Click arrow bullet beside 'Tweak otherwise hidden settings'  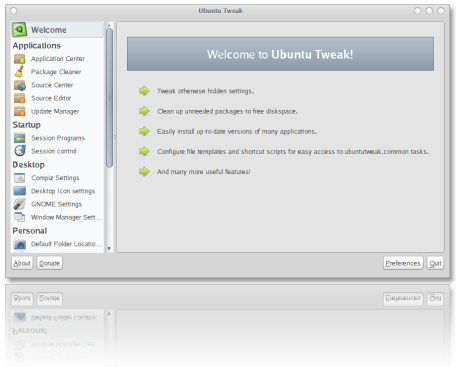coord(144,91)
